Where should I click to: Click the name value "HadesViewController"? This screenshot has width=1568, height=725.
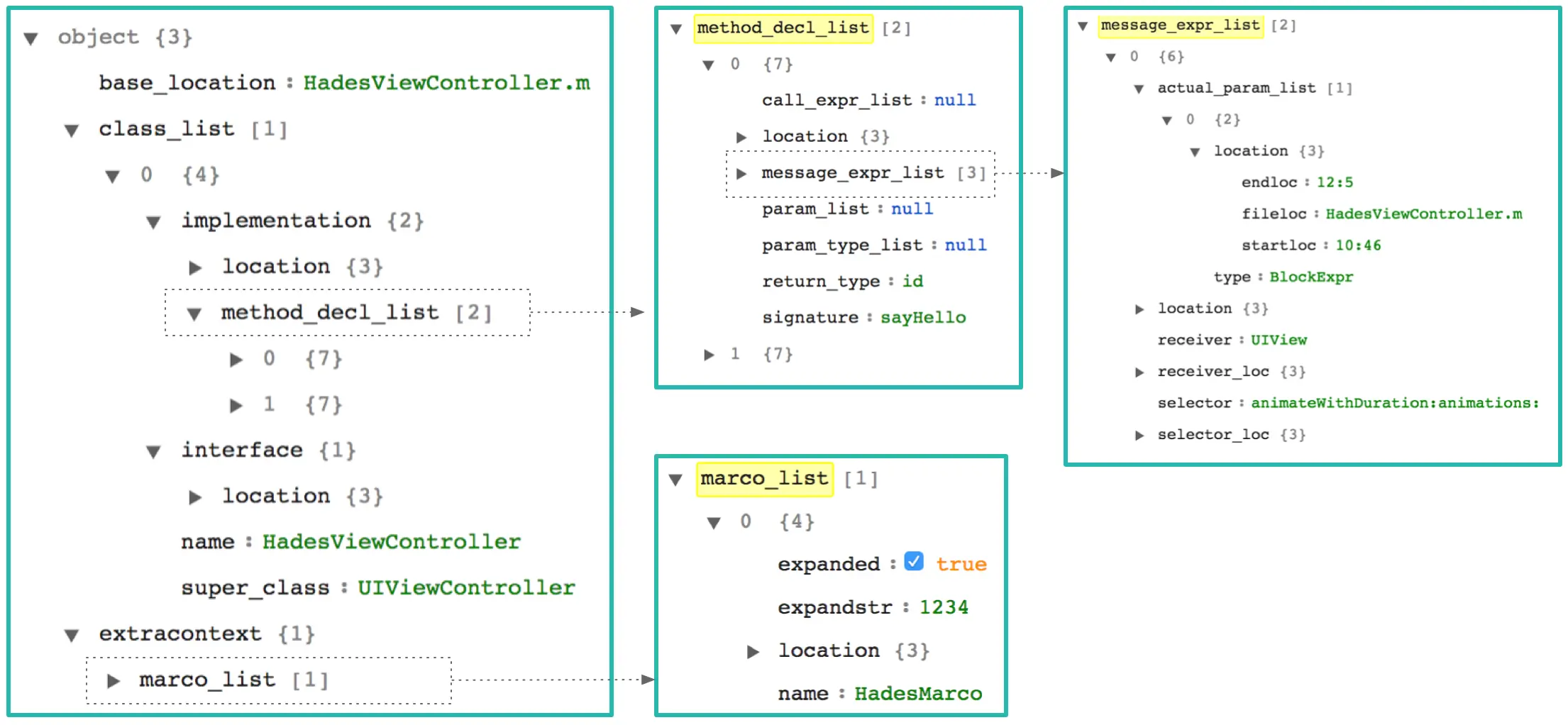392,542
